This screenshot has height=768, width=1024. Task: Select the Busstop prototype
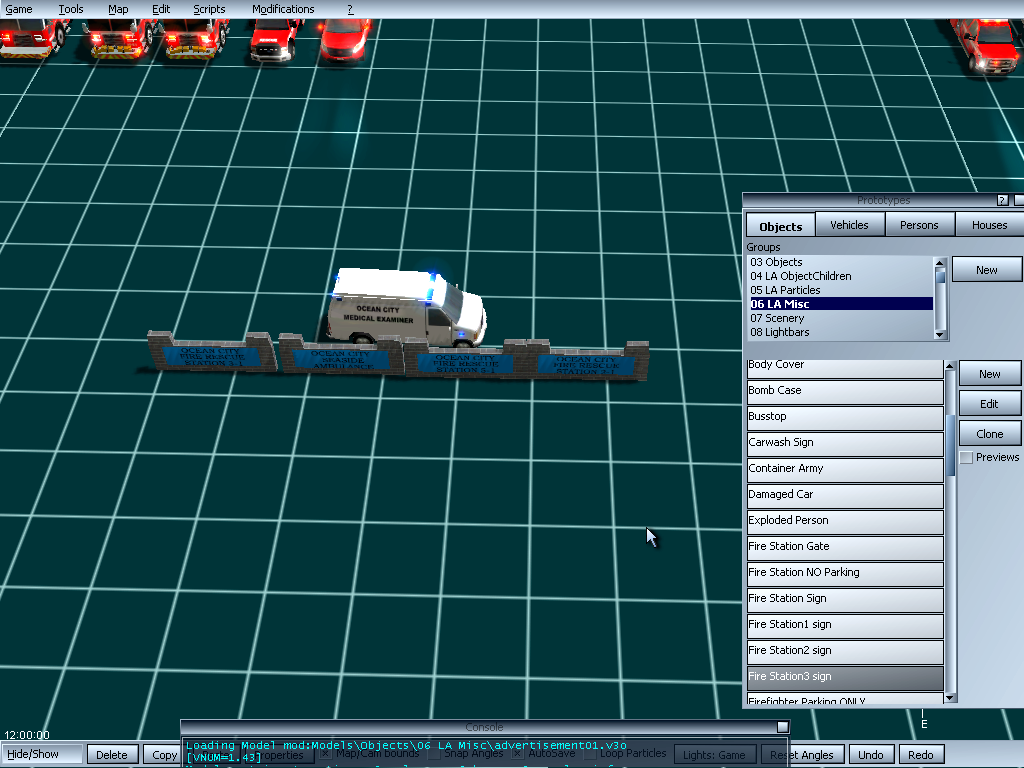click(845, 418)
